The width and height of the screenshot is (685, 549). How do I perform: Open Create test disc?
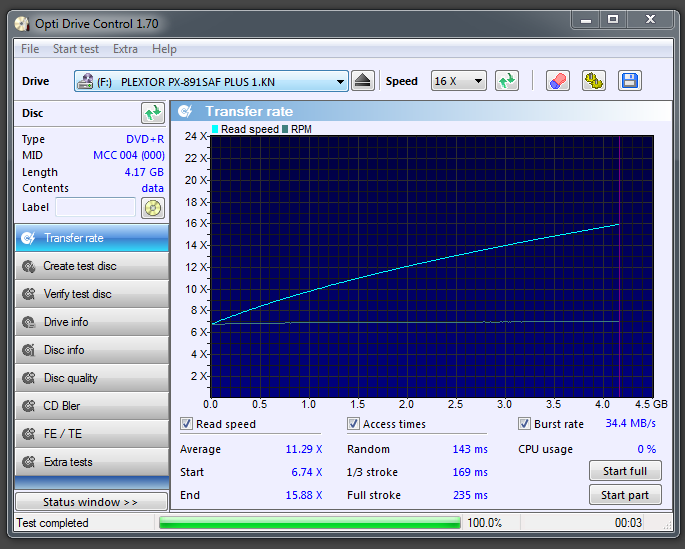tap(92, 266)
